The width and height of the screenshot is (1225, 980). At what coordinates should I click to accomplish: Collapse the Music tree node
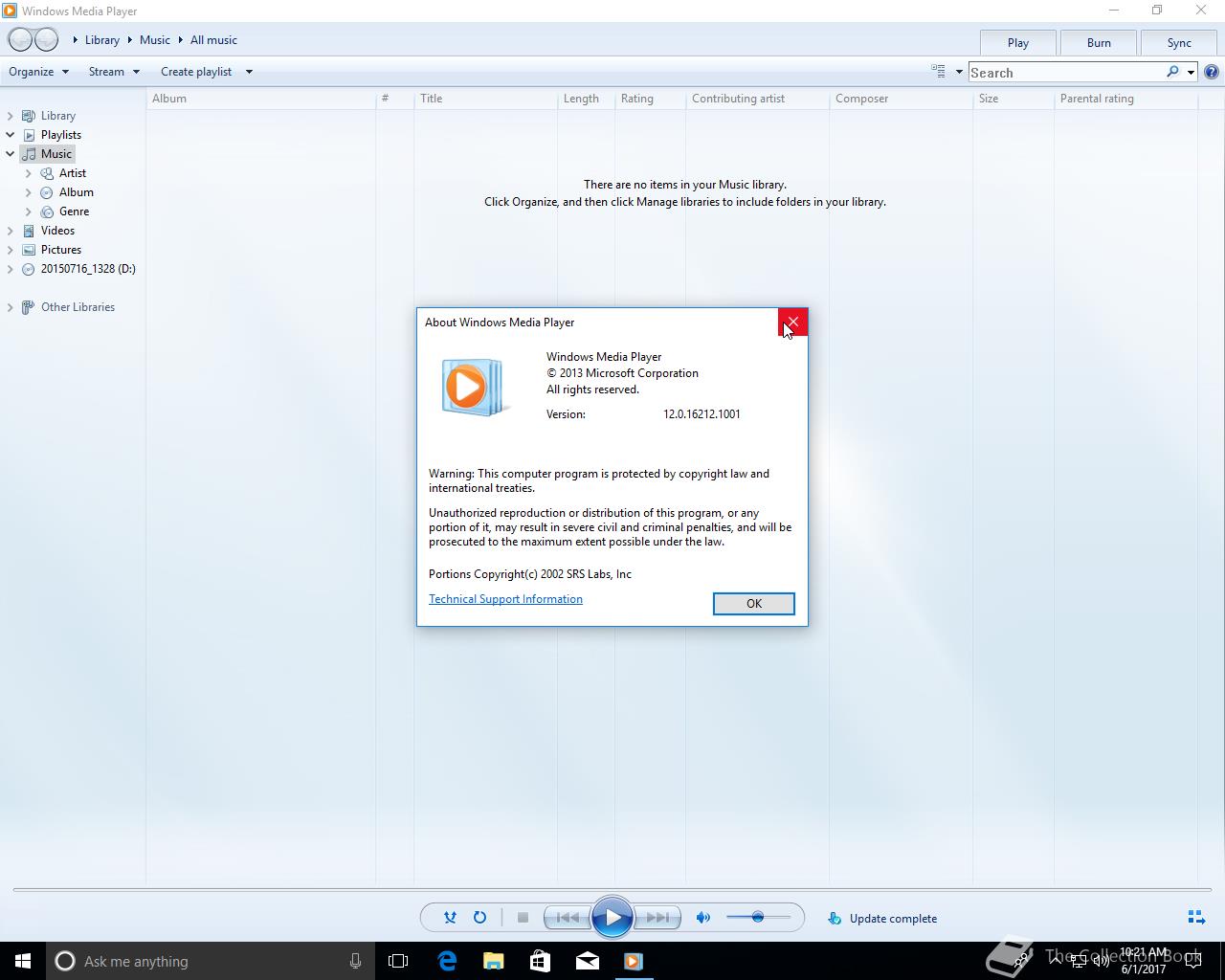pos(11,154)
